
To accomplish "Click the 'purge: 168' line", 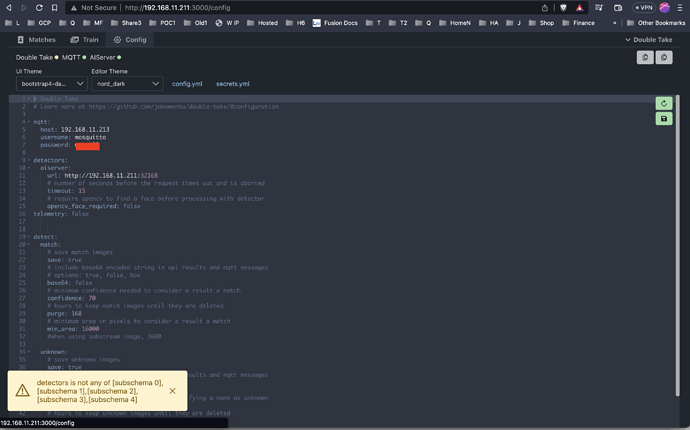I will click(64, 313).
